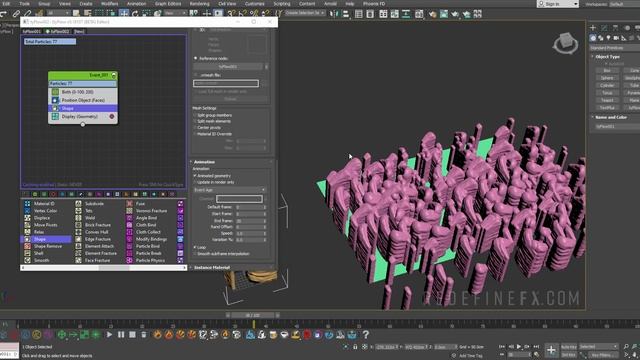Viewport: 640px width, 360px height.
Task: Open the selection filter All dropdown
Action: click(x=60, y=13)
